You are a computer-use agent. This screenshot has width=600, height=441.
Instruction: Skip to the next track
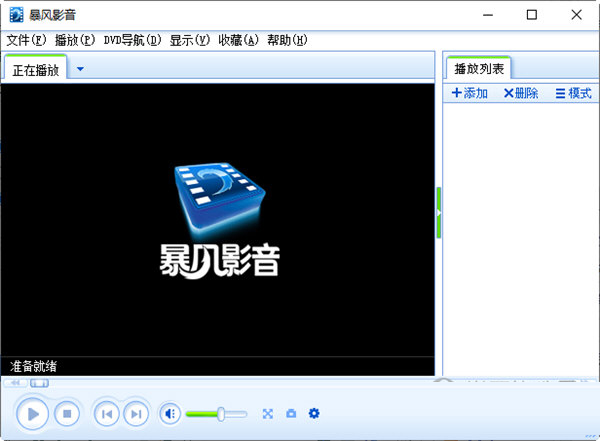coord(136,413)
